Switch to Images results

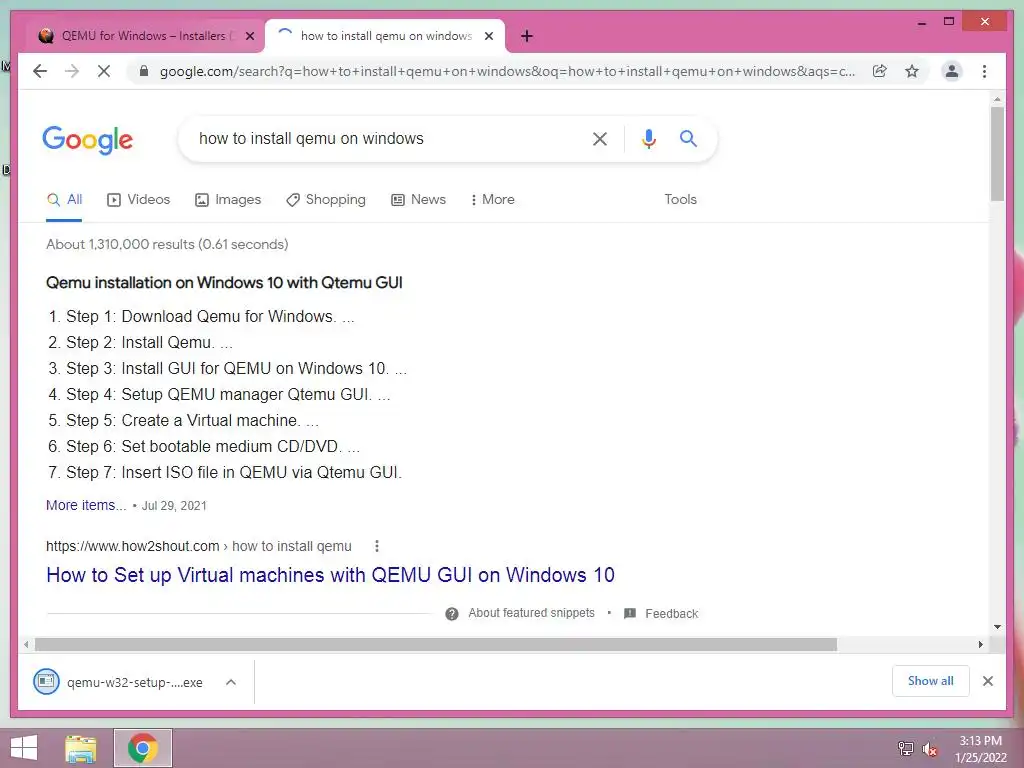point(228,200)
